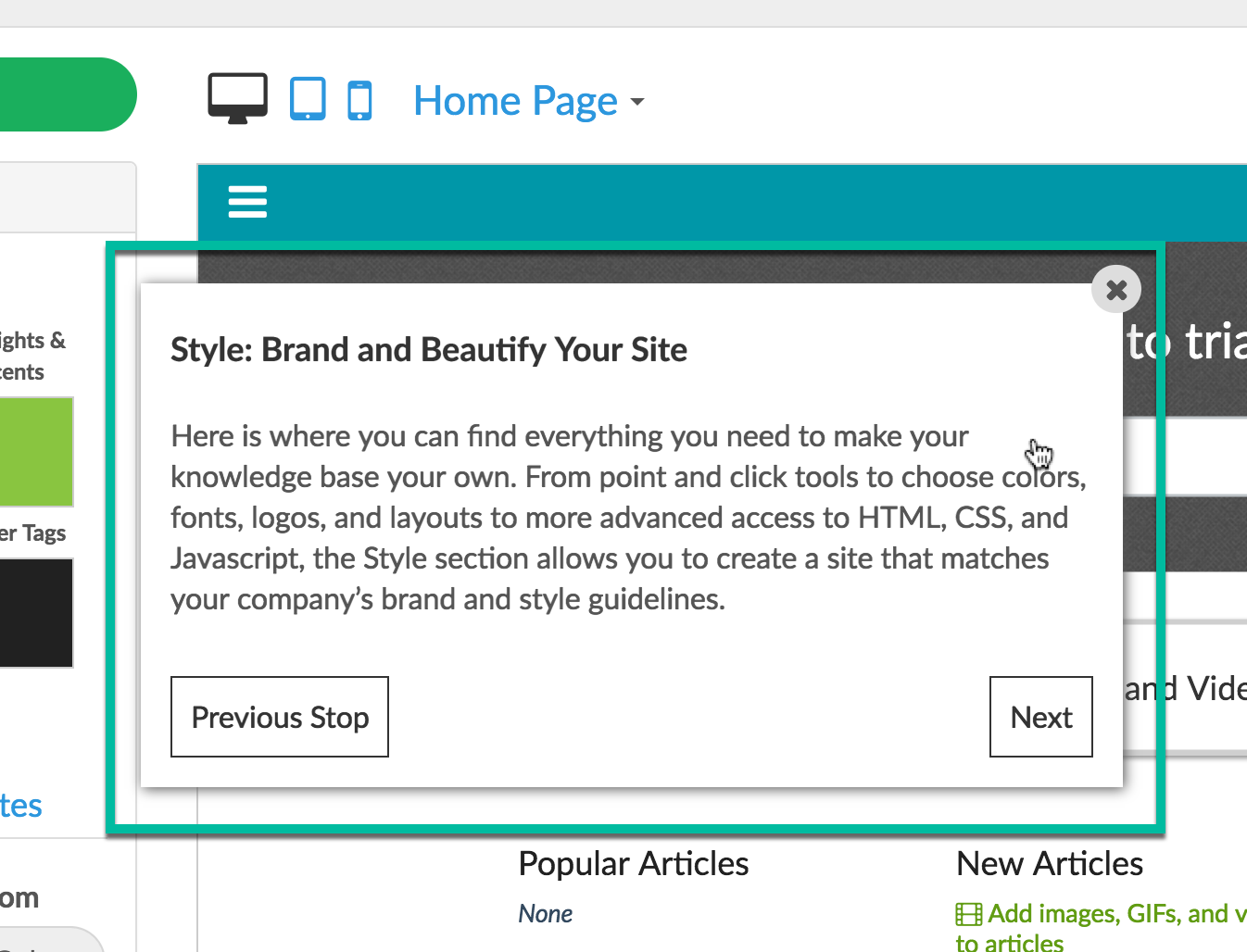The image size is (1247, 952).
Task: Open the hamburger menu in teal bar
Action: coord(247,202)
